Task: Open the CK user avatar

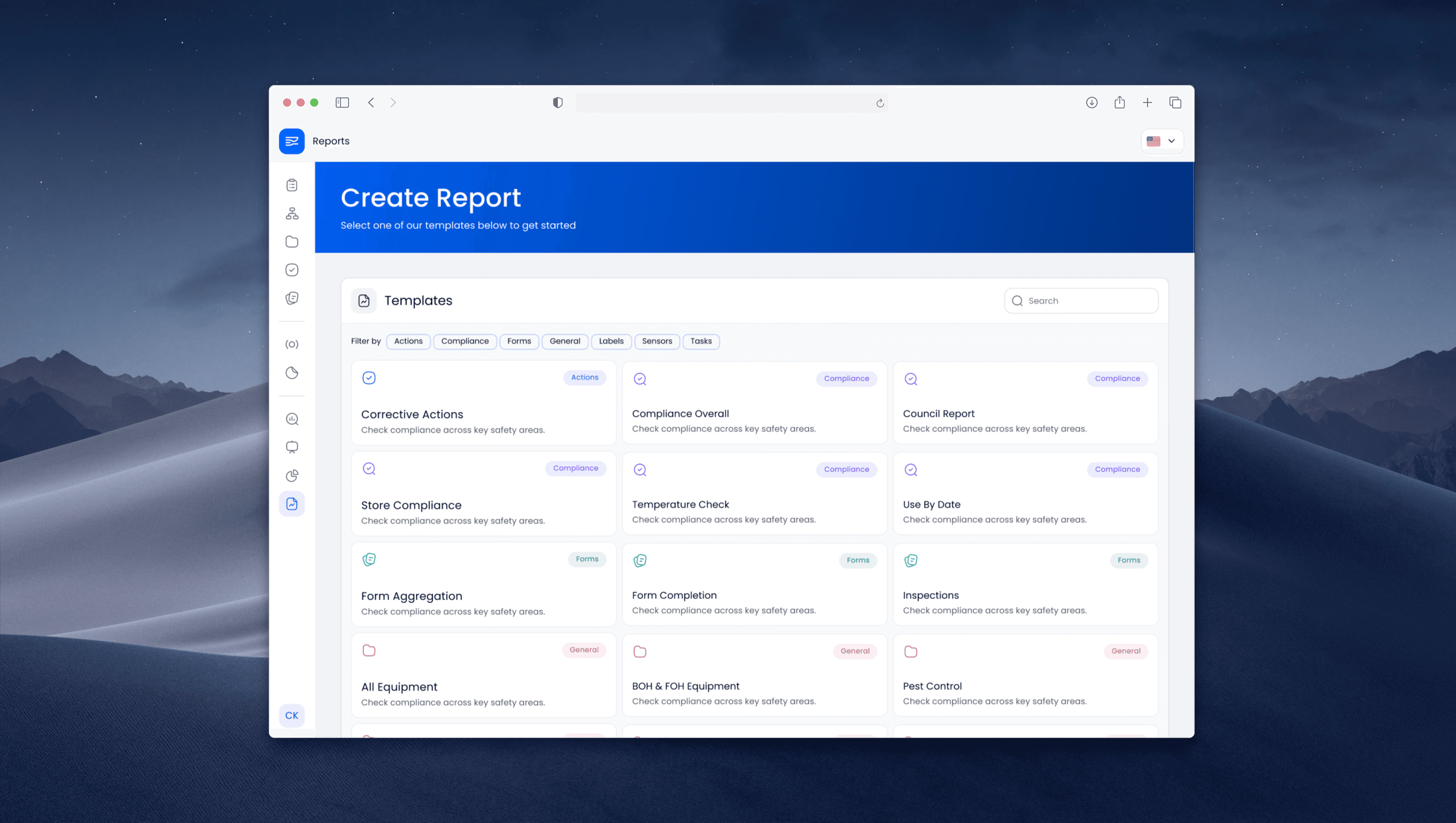Action: [x=292, y=715]
